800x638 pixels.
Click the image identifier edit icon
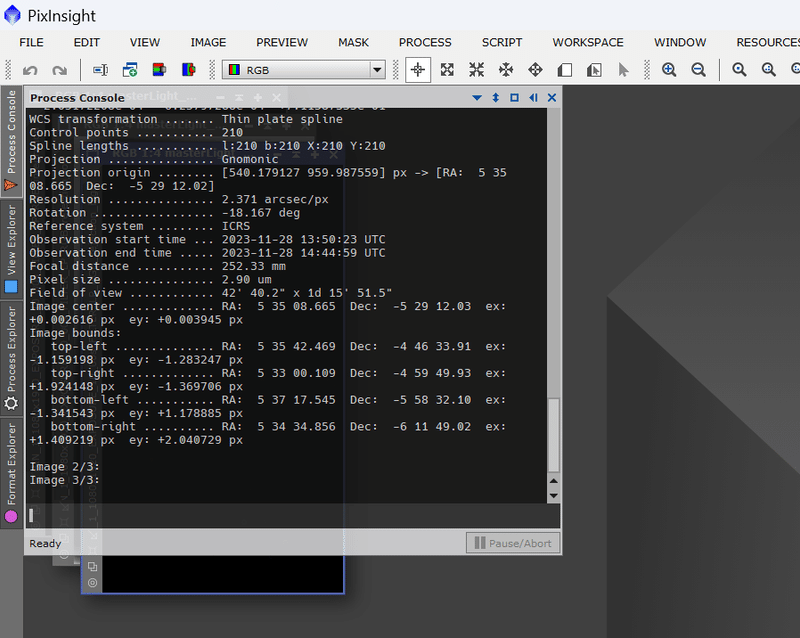coord(101,70)
